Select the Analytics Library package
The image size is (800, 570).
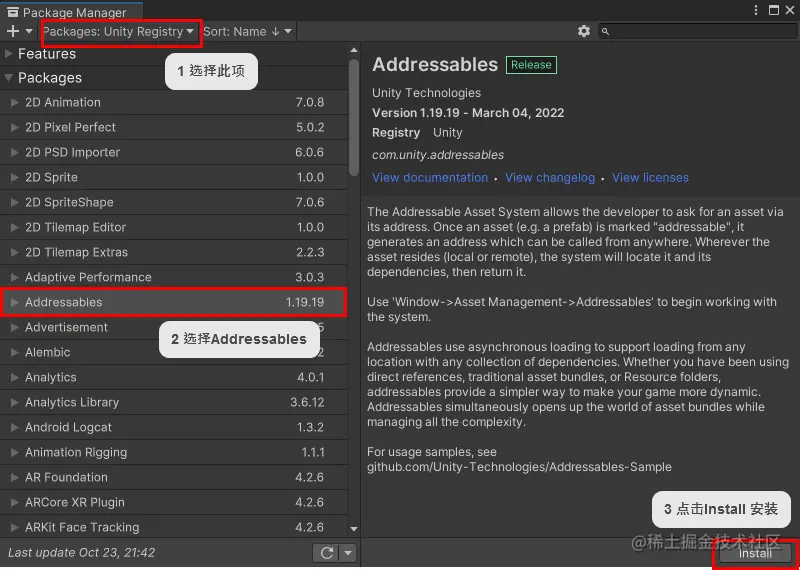click(x=173, y=403)
